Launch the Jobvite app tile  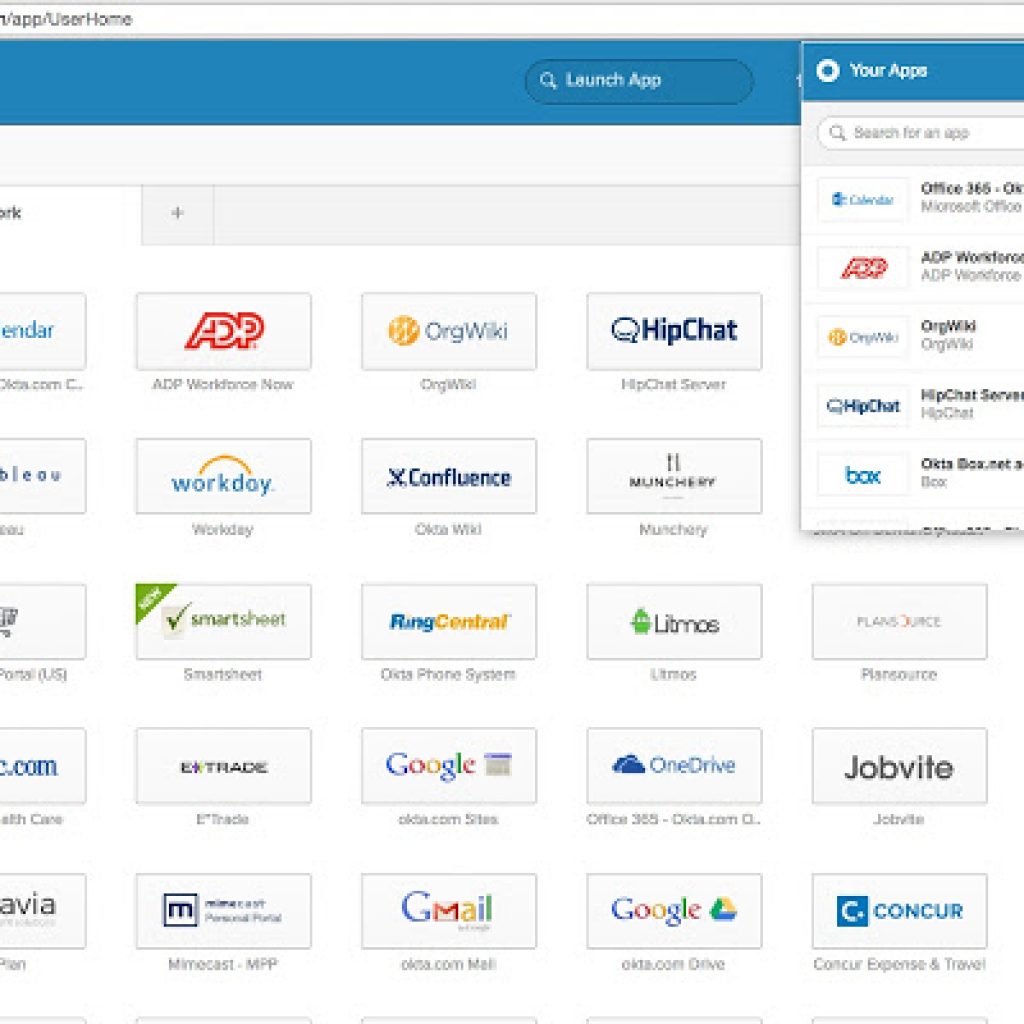(x=898, y=766)
